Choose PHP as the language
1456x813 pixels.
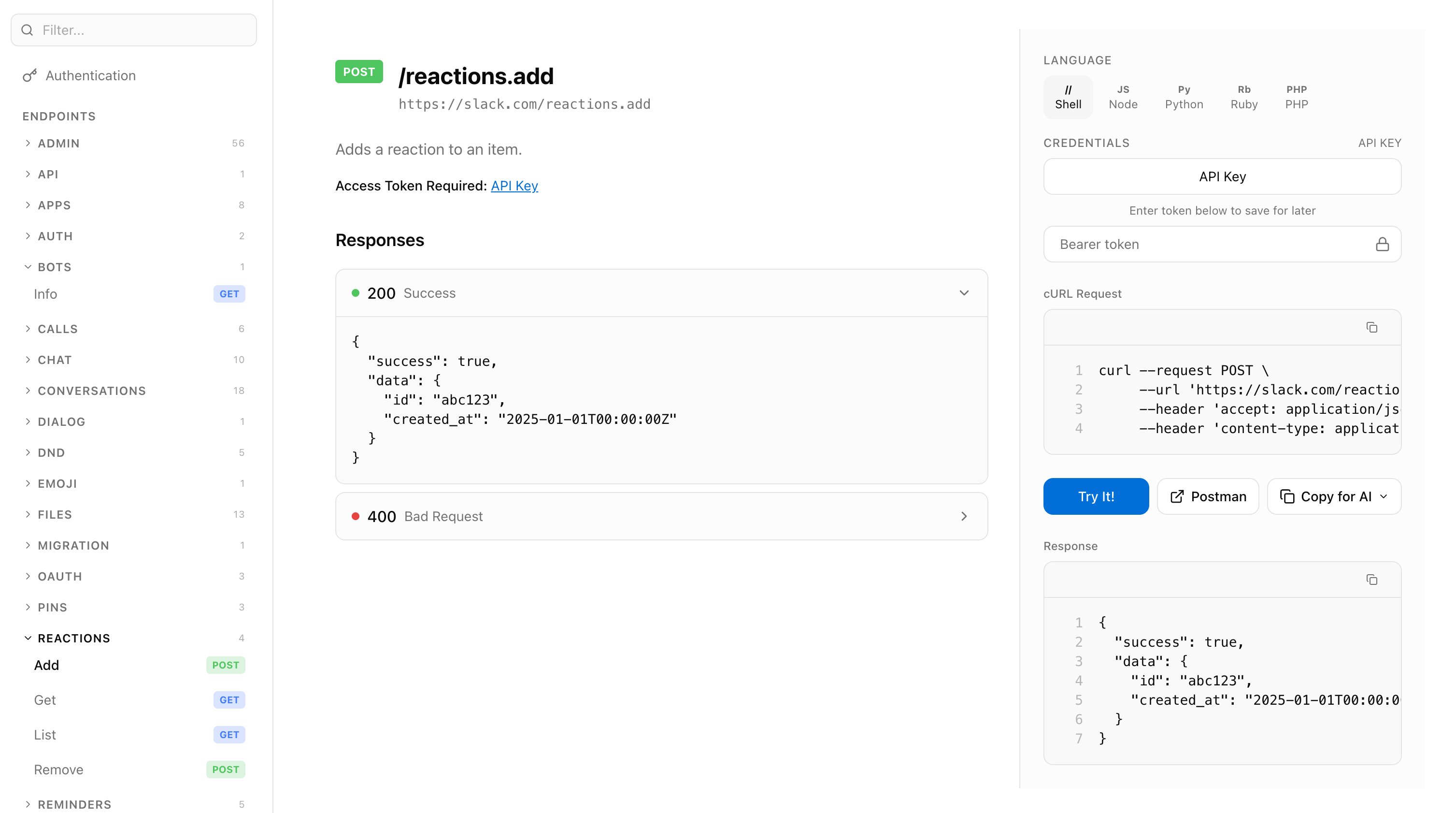(1296, 97)
